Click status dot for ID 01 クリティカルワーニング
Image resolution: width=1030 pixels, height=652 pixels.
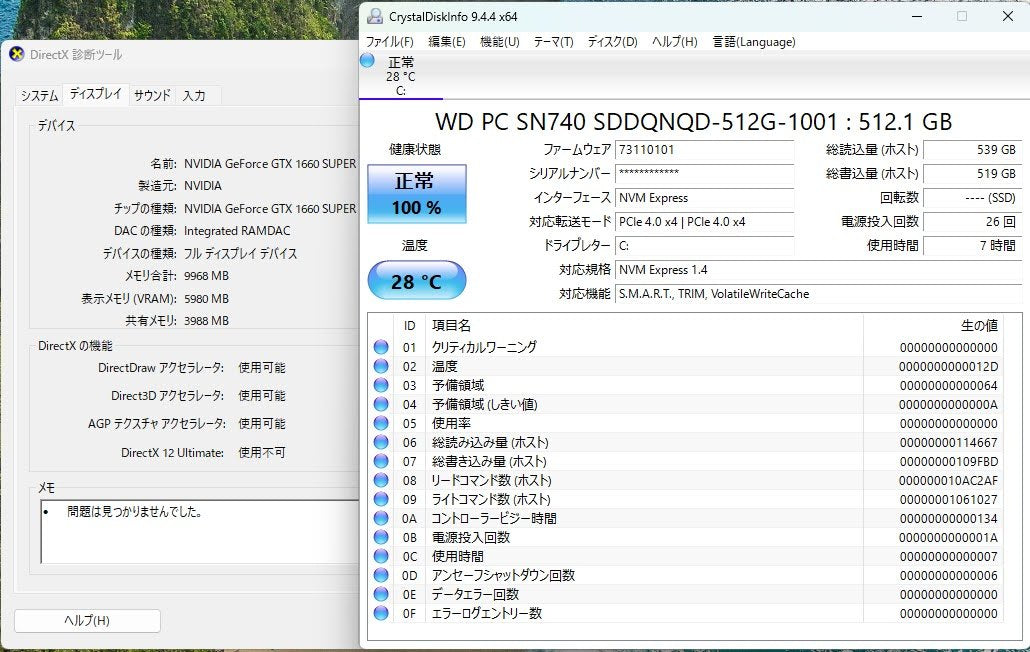[381, 347]
